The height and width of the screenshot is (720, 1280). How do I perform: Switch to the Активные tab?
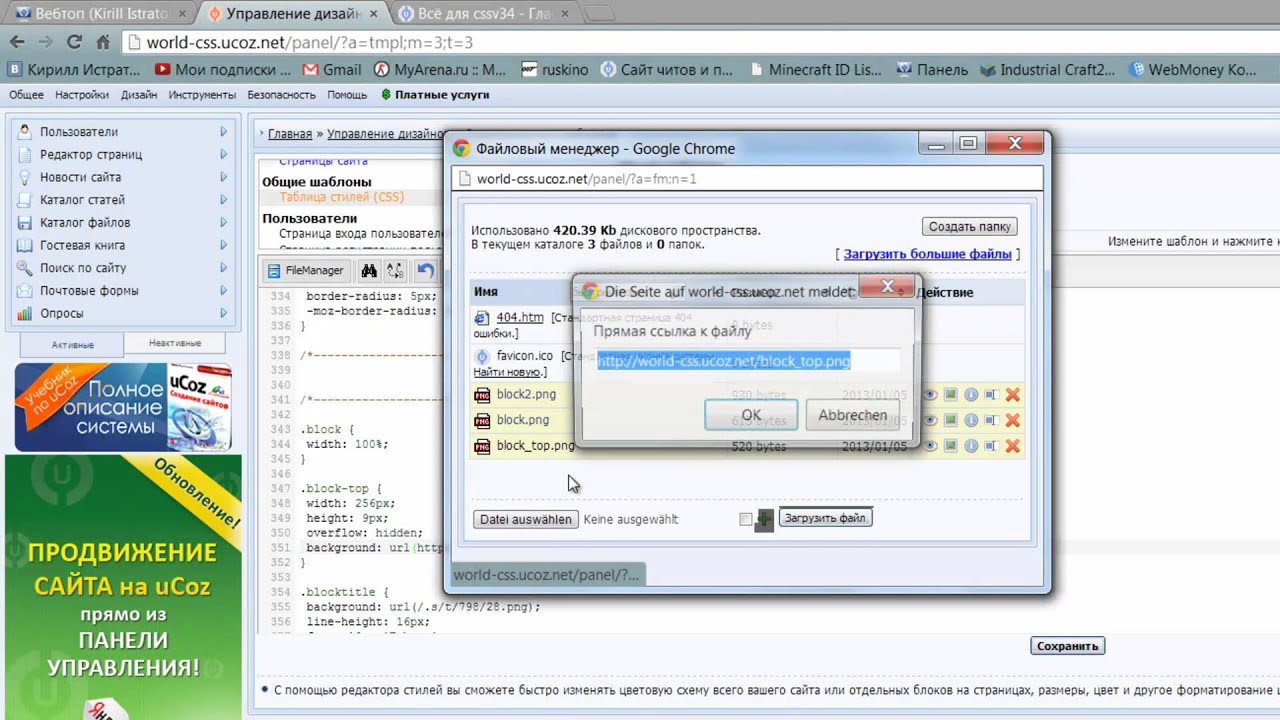tap(73, 344)
